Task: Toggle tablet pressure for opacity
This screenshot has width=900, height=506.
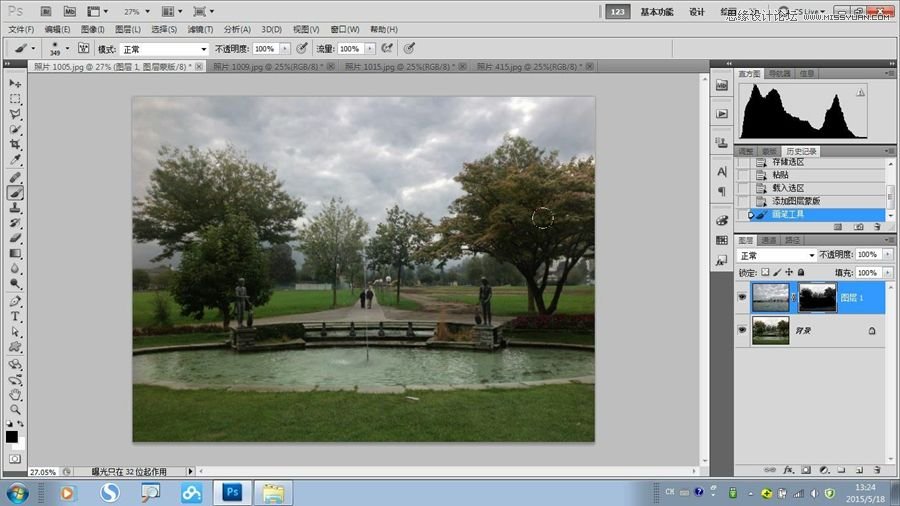Action: pyautogui.click(x=302, y=49)
